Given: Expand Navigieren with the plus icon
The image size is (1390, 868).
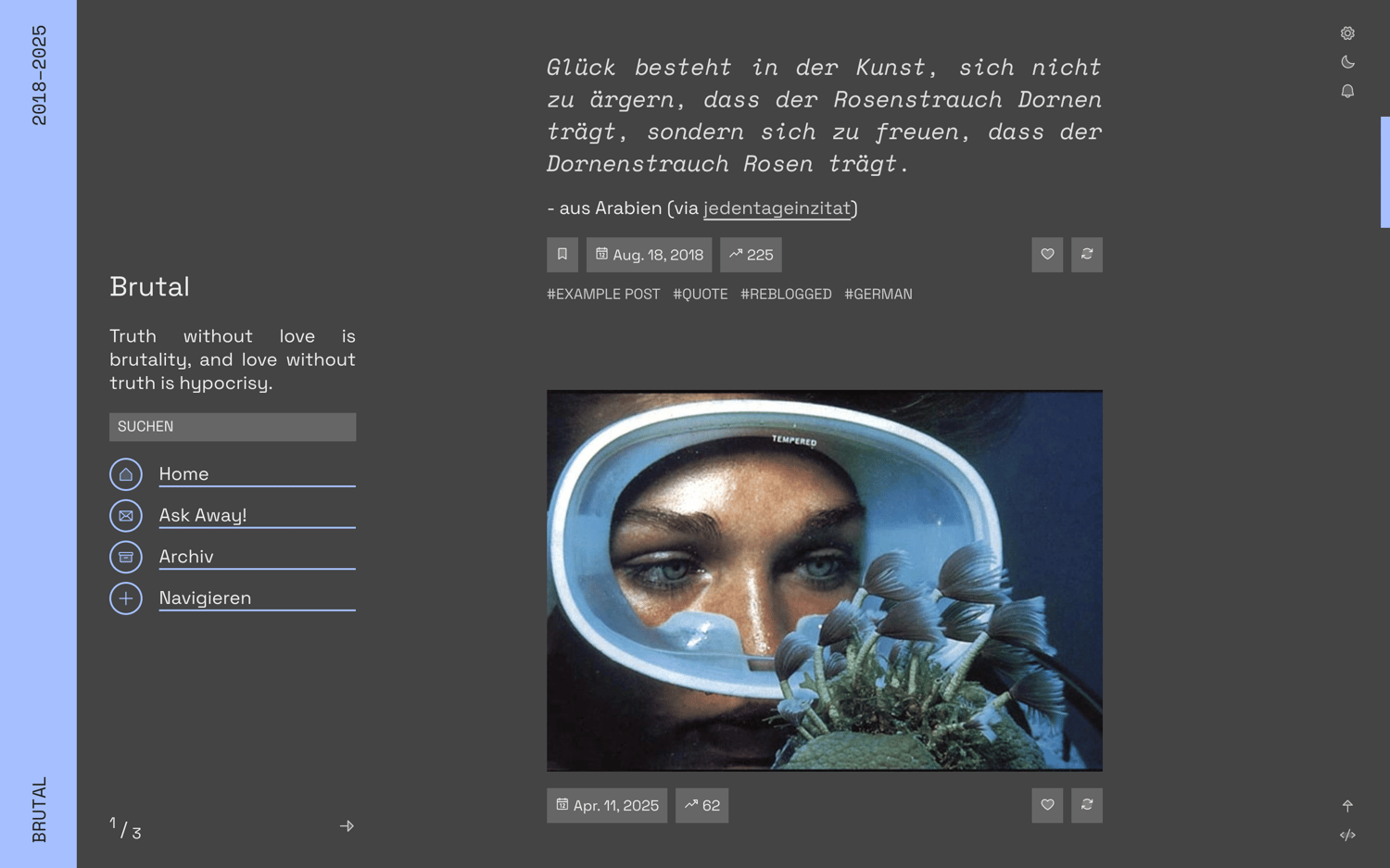Looking at the screenshot, I should coord(126,598).
